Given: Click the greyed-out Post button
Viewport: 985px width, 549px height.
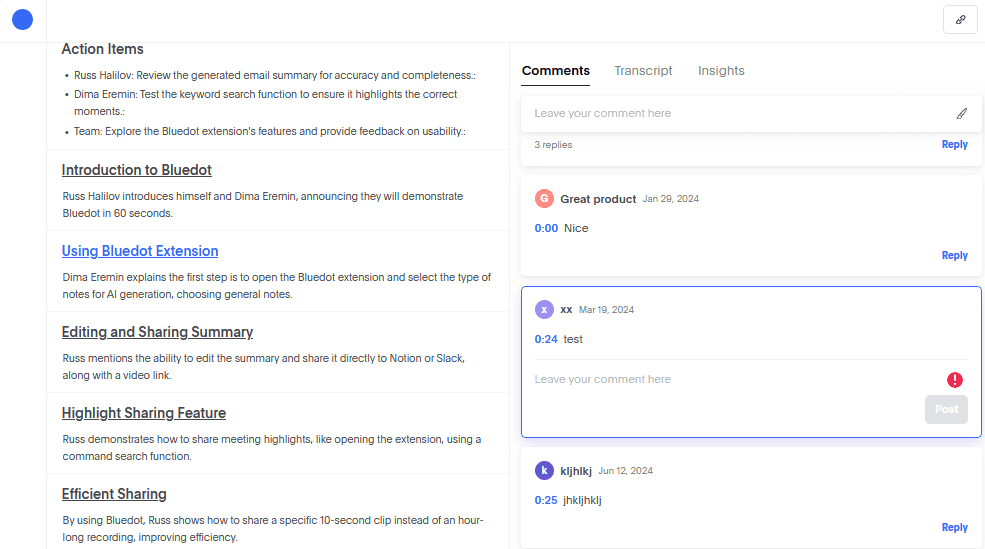Looking at the screenshot, I should (946, 410).
